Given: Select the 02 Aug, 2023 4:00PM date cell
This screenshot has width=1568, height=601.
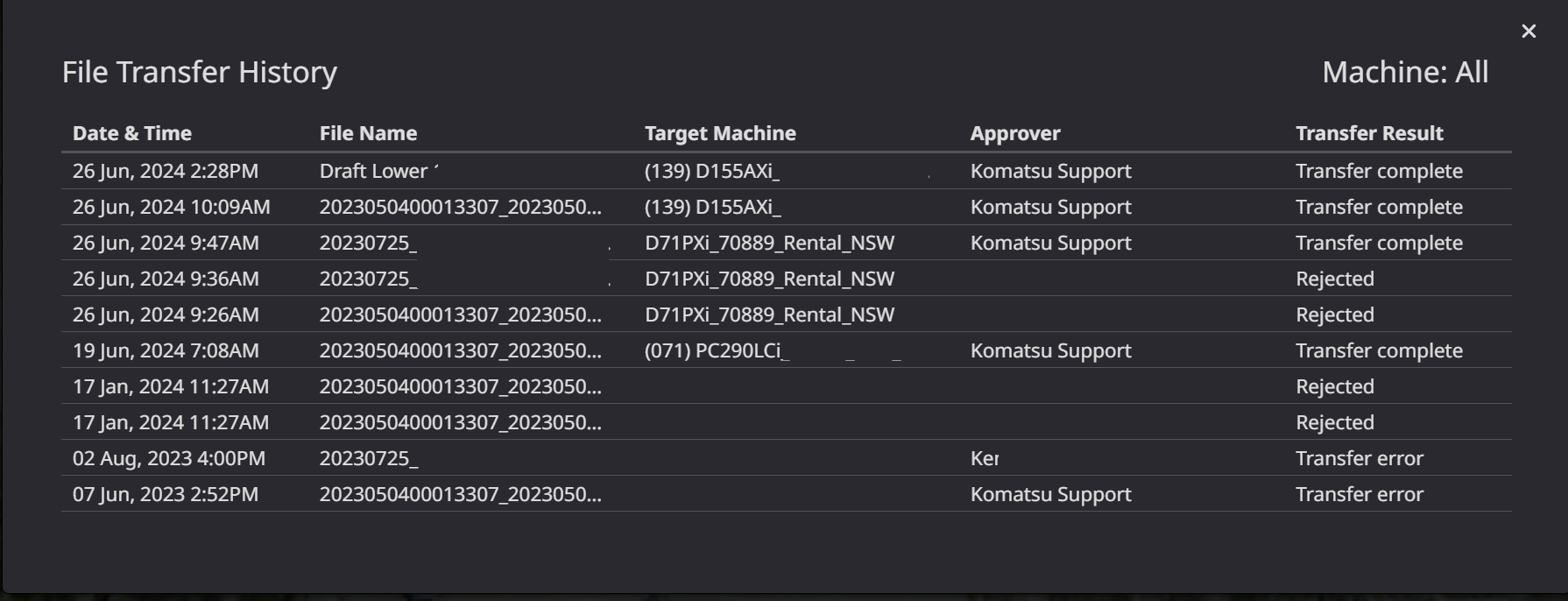Looking at the screenshot, I should [x=169, y=458].
